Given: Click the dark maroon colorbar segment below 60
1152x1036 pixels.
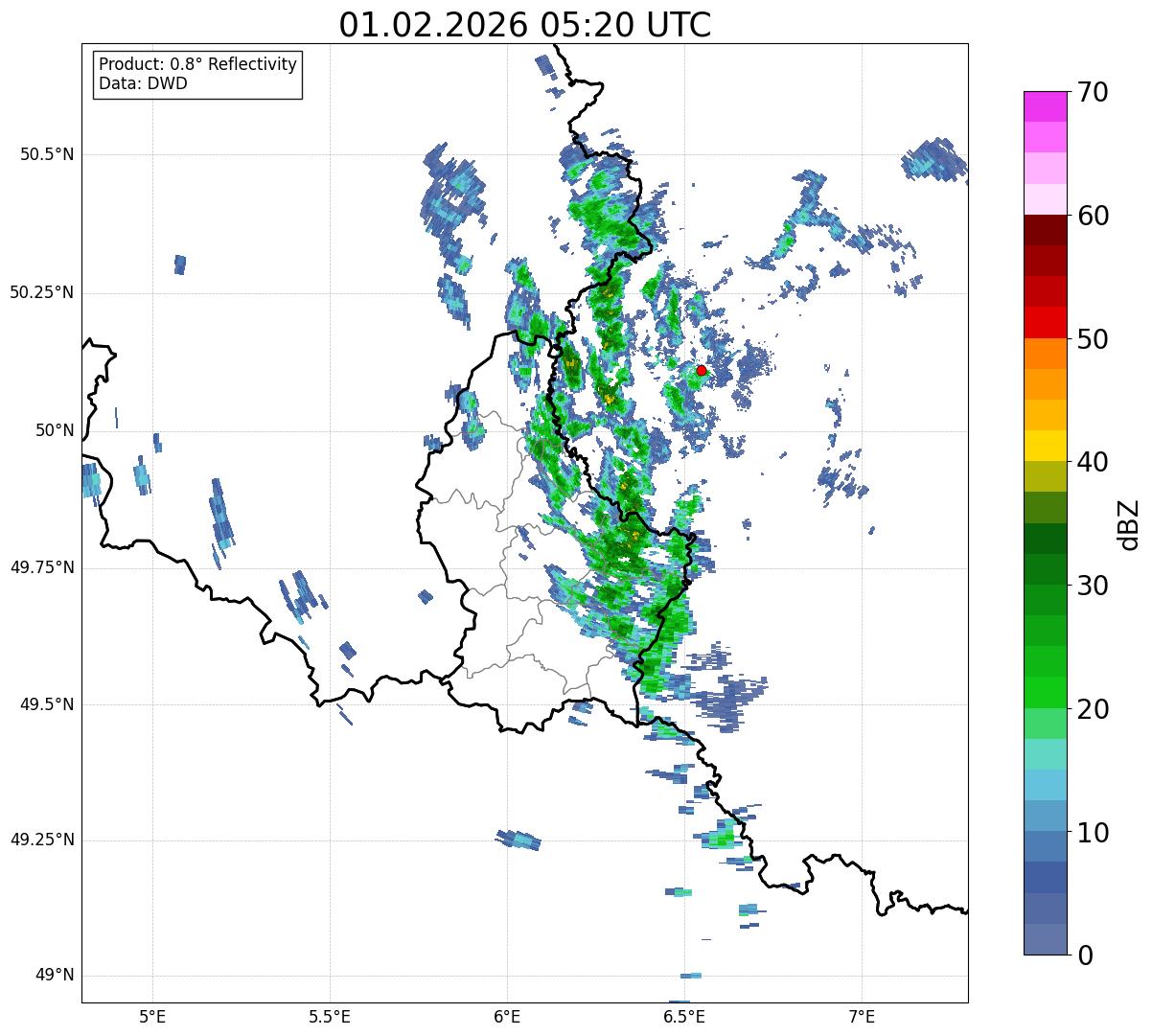Looking at the screenshot, I should pos(1044,230).
